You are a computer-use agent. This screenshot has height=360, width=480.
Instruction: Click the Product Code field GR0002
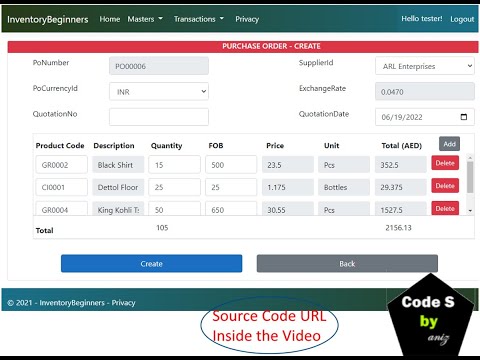coord(62,165)
